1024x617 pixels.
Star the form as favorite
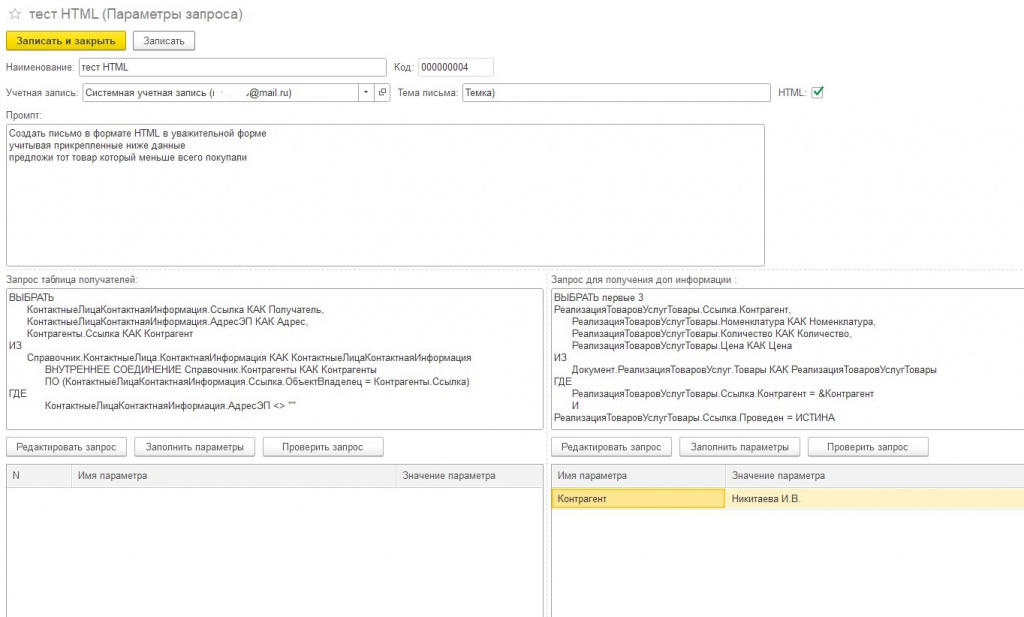point(14,14)
